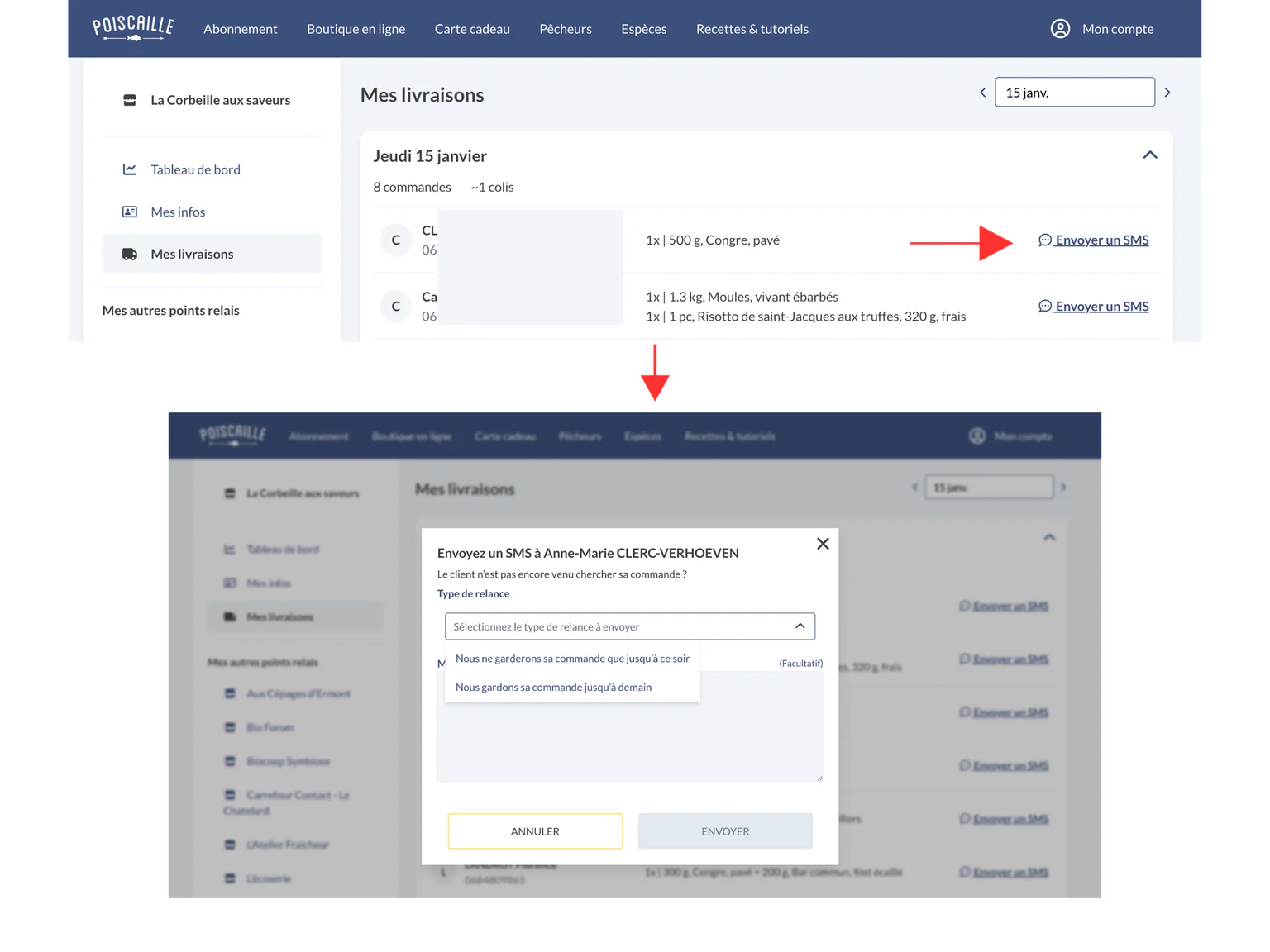The width and height of the screenshot is (1270, 952).
Task: Open the Type de relance dropdown
Action: tap(630, 626)
